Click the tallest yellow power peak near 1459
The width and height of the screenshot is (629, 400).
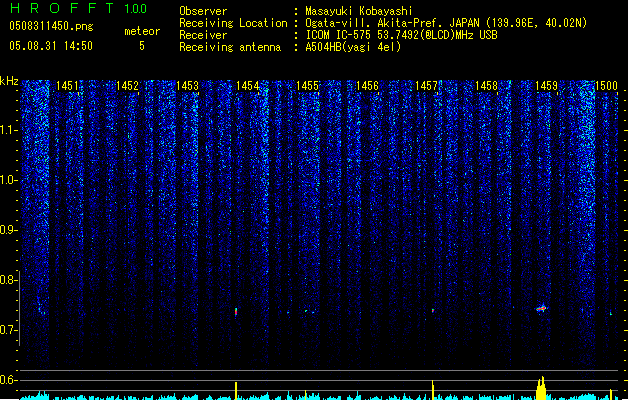pyautogui.click(x=542, y=388)
